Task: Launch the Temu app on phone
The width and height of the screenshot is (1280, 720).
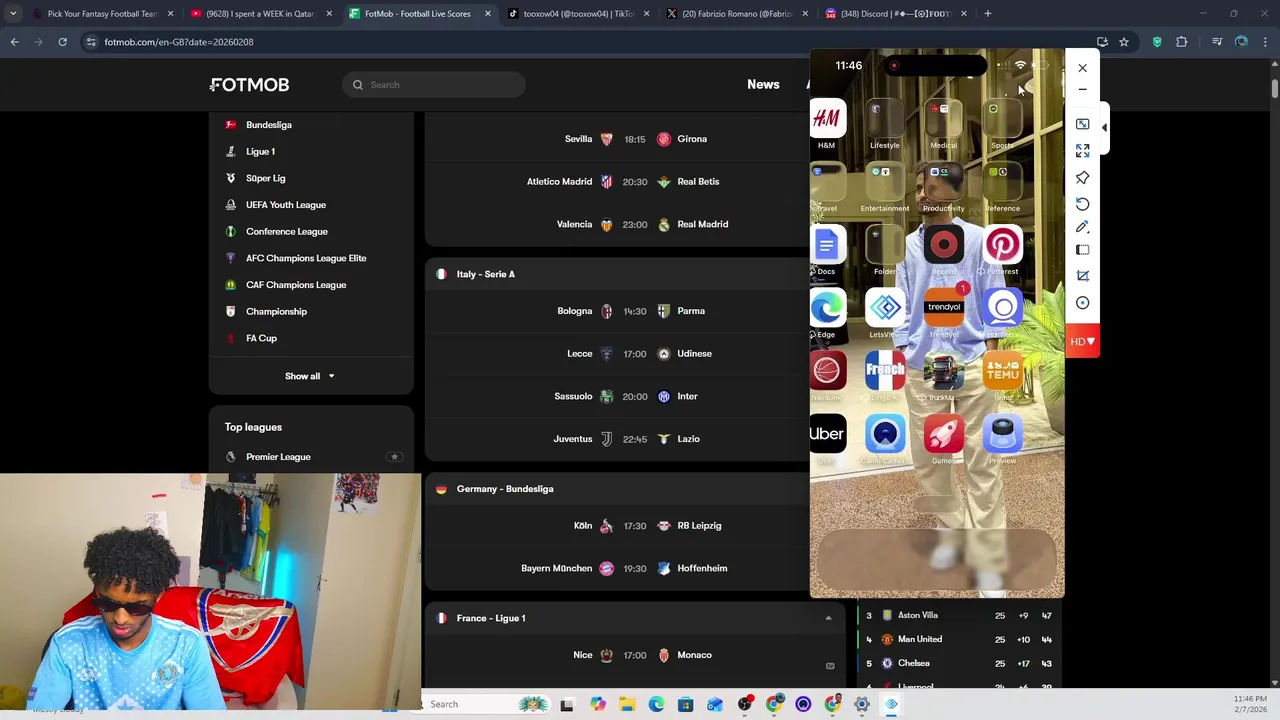Action: pos(1002,371)
